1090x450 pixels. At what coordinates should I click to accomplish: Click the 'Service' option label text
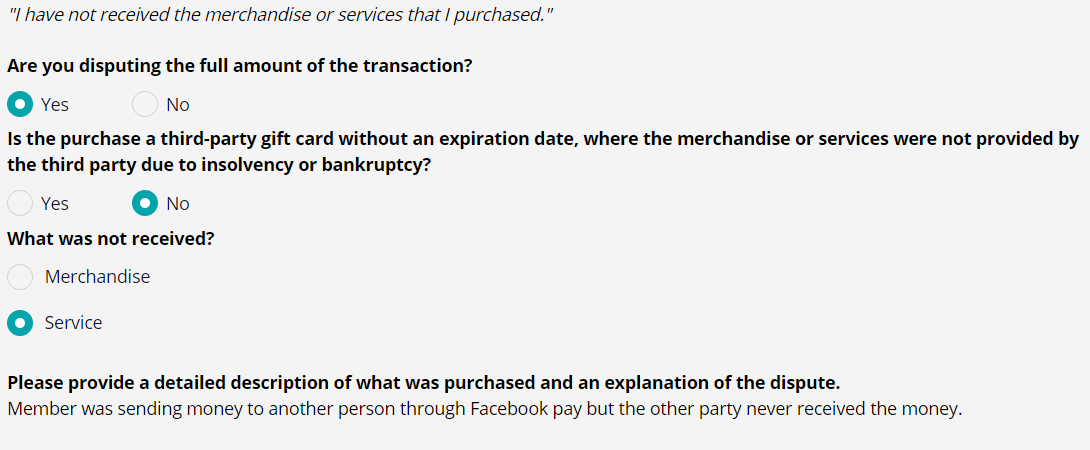point(73,323)
